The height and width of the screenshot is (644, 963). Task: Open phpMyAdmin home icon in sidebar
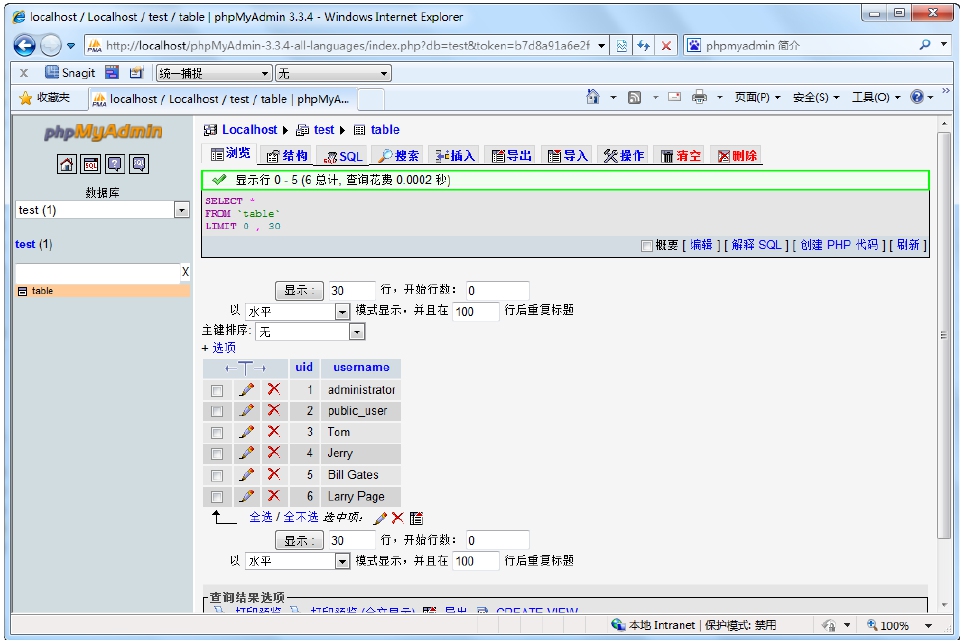(x=66, y=164)
